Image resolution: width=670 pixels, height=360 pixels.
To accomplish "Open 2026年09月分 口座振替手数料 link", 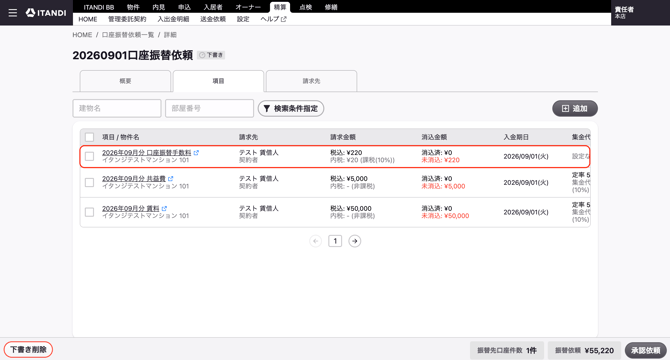I will [147, 152].
